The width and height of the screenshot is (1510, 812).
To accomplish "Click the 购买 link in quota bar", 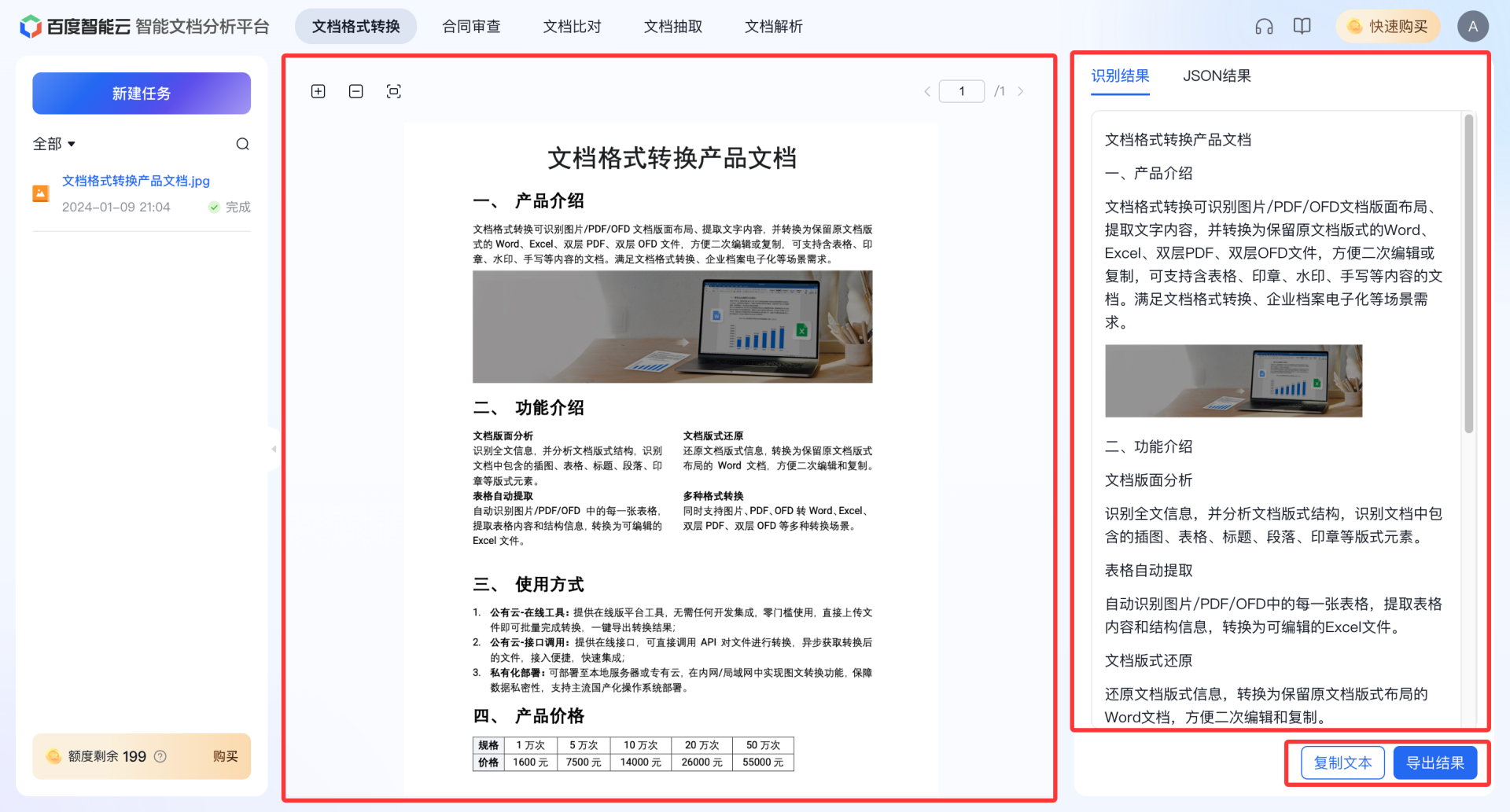I will pos(226,756).
